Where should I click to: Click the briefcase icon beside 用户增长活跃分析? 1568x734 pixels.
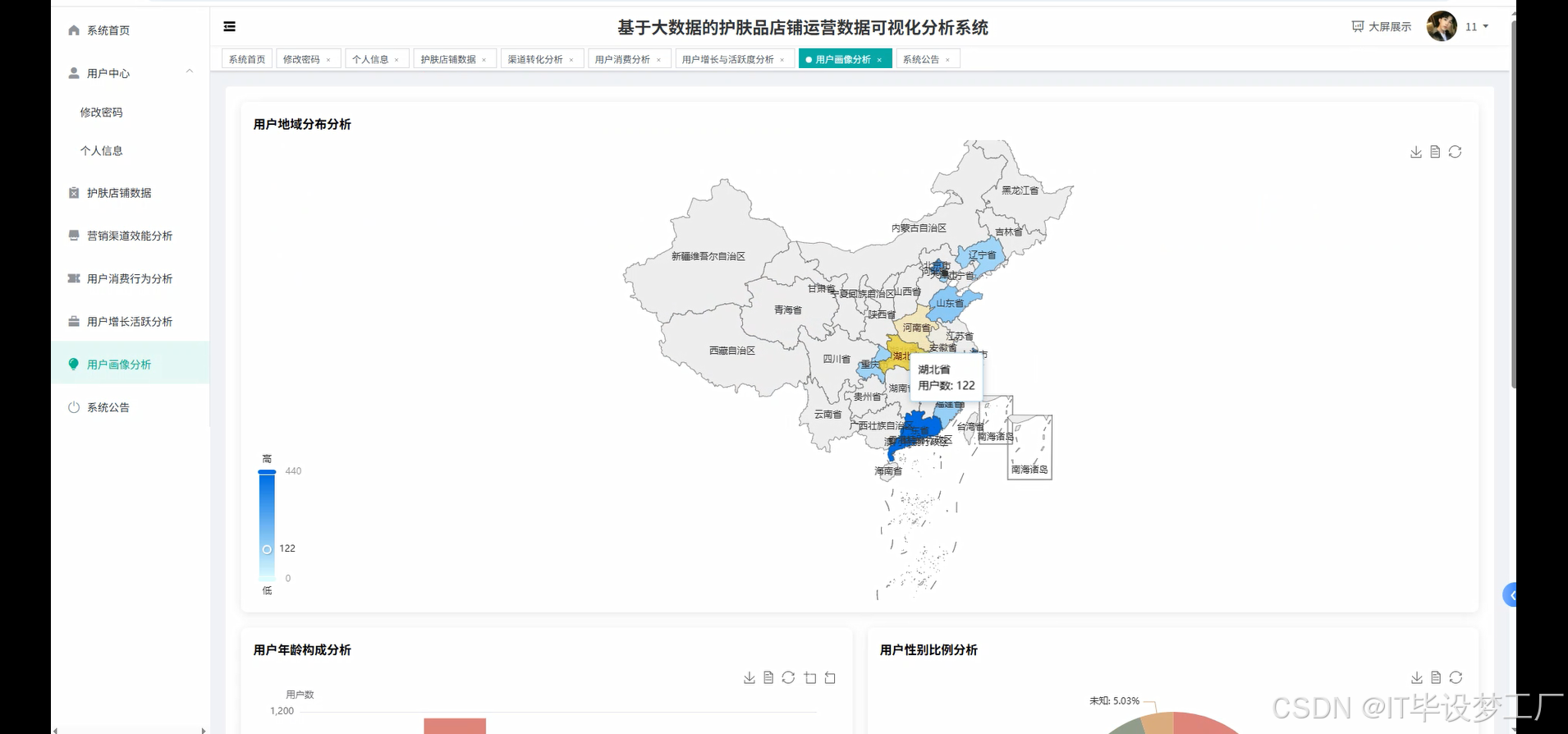tap(74, 321)
